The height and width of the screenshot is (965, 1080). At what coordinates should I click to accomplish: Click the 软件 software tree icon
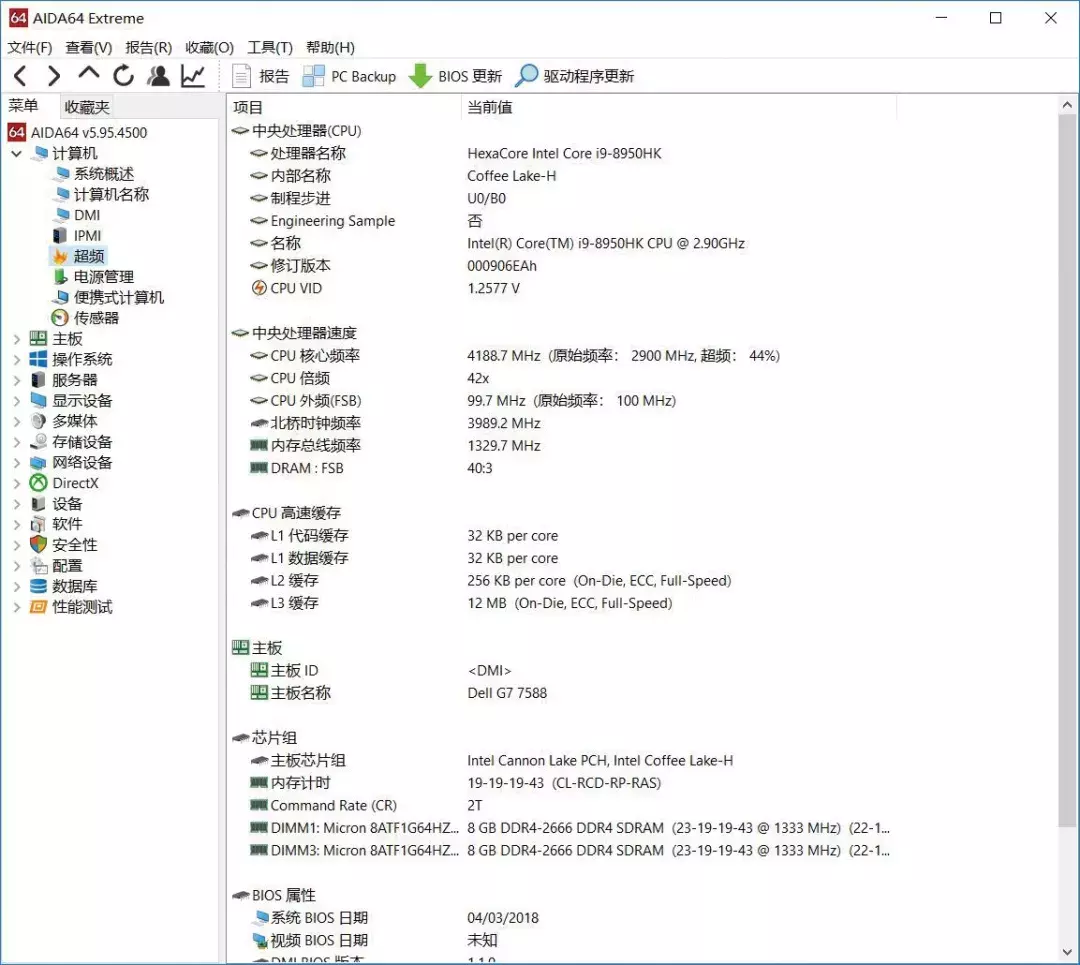(39, 525)
